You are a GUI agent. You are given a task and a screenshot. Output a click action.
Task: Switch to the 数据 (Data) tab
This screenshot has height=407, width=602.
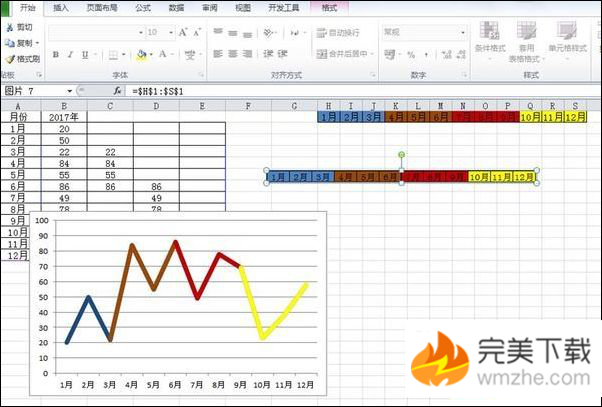pos(176,8)
